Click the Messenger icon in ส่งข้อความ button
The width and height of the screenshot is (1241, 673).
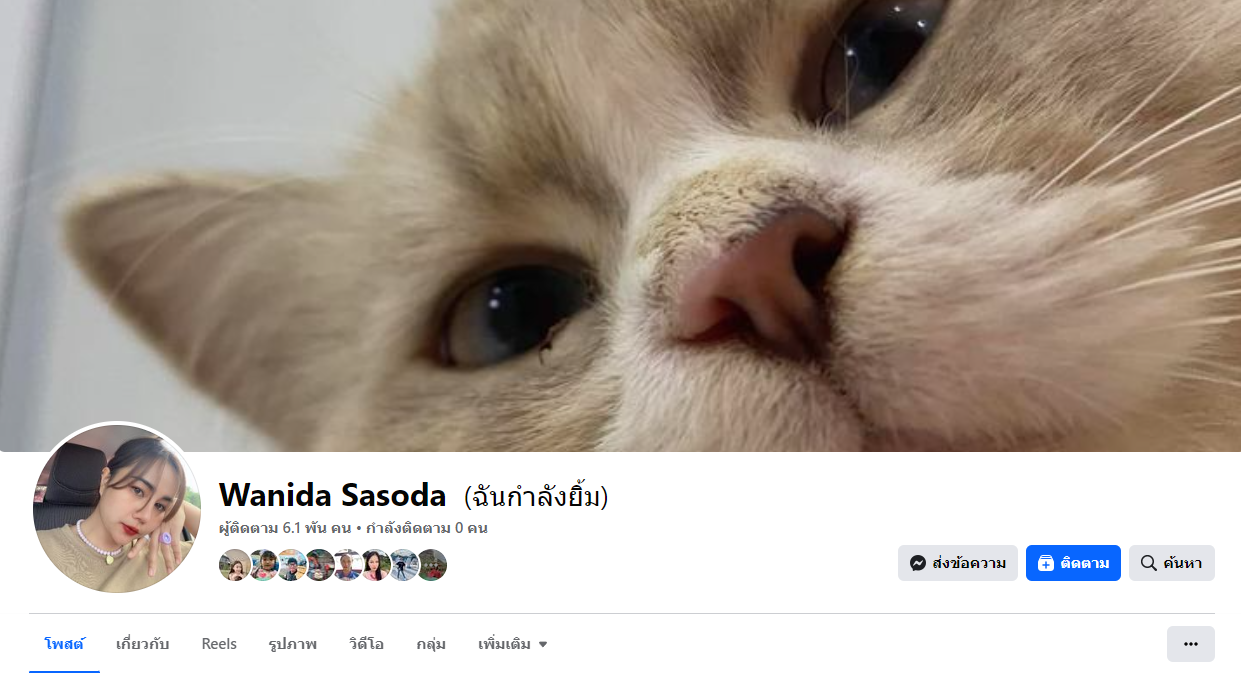tap(917, 563)
